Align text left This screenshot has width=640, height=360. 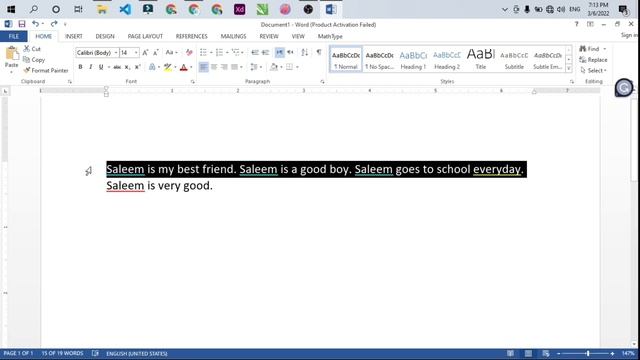click(x=203, y=67)
